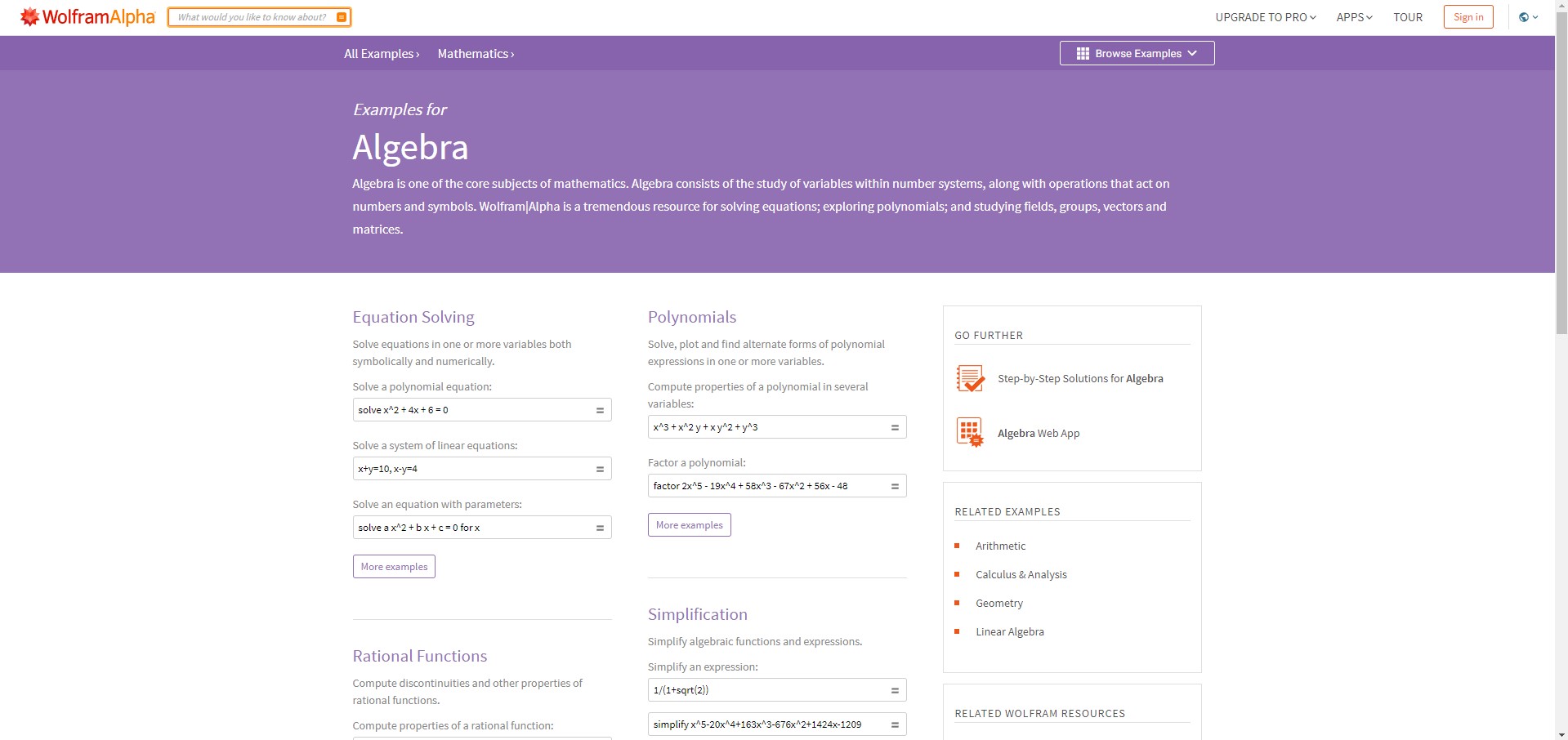Click the 'RELATED EXAMPLES' section title

coord(1007,512)
